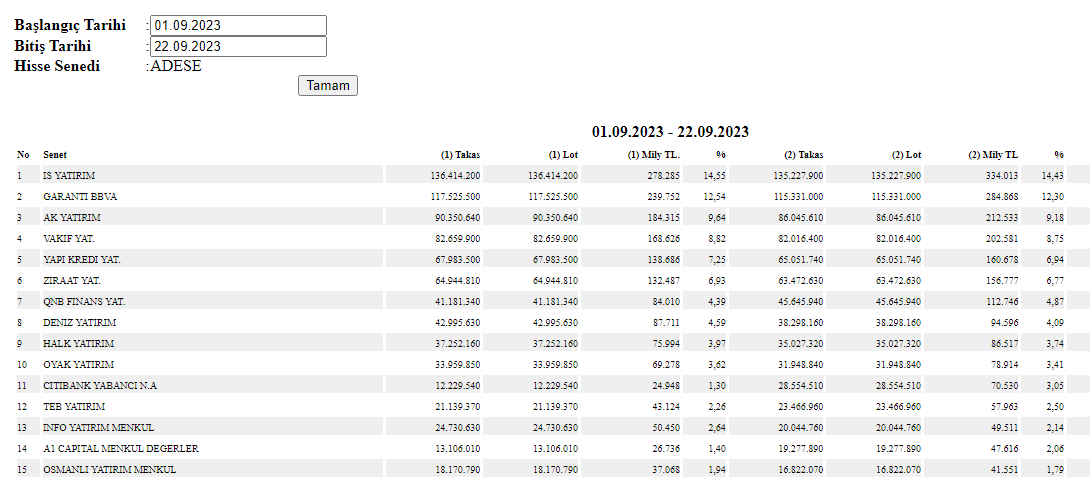Viewport: 1090px width, 483px height.
Task: Click the 87.711 value in DENIZ YATIRIM row
Action: pyautogui.click(x=667, y=322)
